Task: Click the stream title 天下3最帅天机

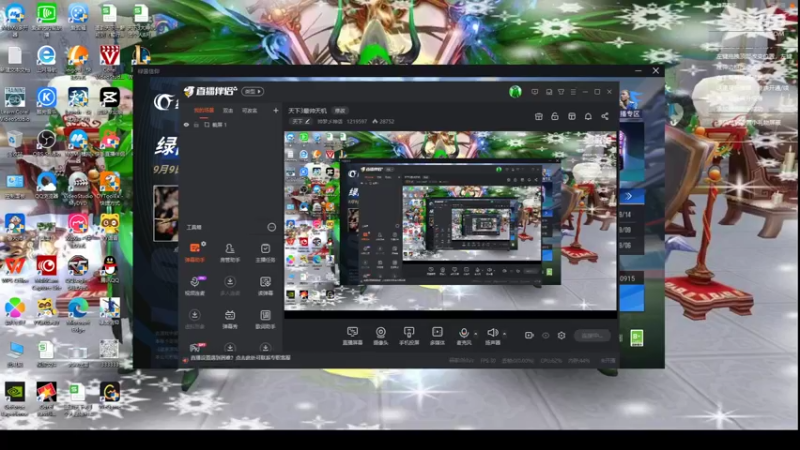Action: pos(308,110)
